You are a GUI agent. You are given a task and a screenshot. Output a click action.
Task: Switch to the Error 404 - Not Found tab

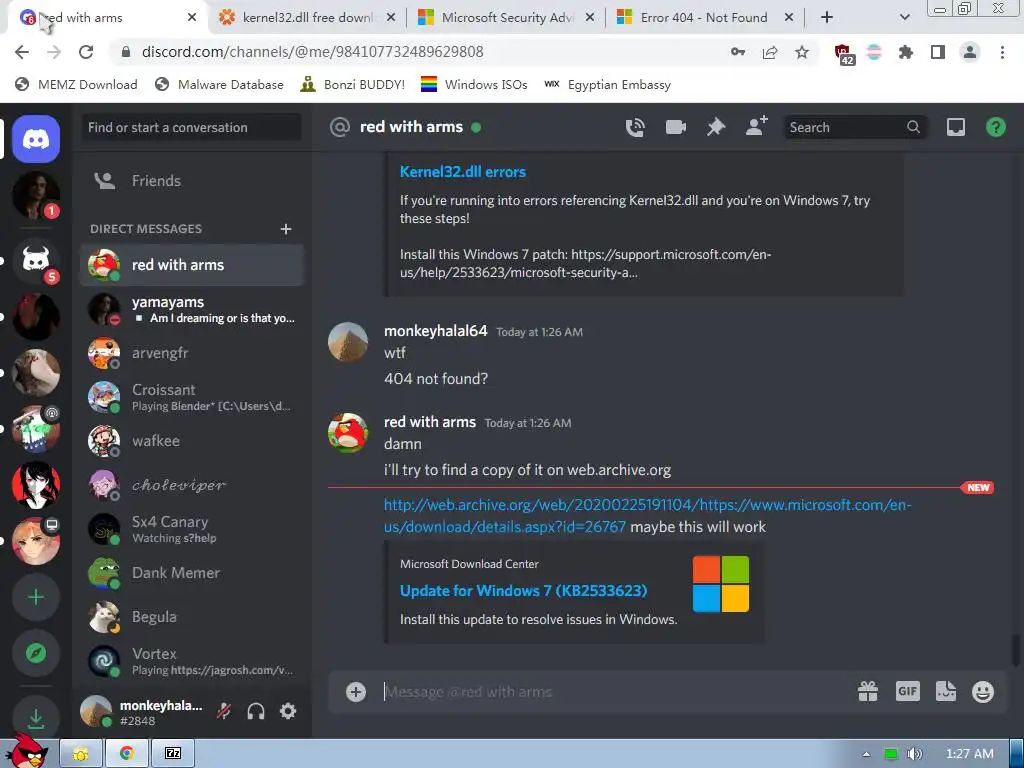(704, 18)
